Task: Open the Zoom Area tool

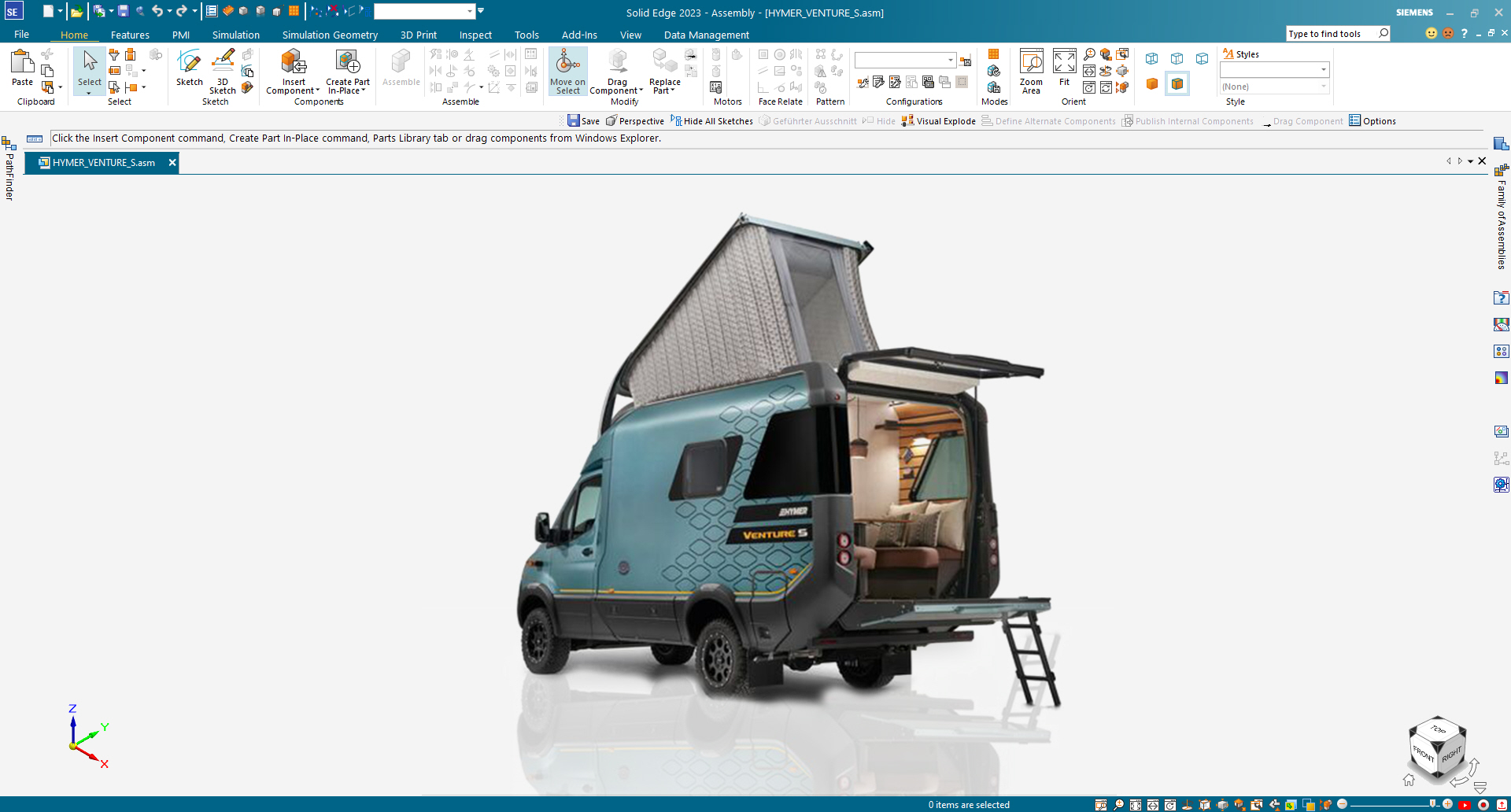Action: [x=1032, y=69]
